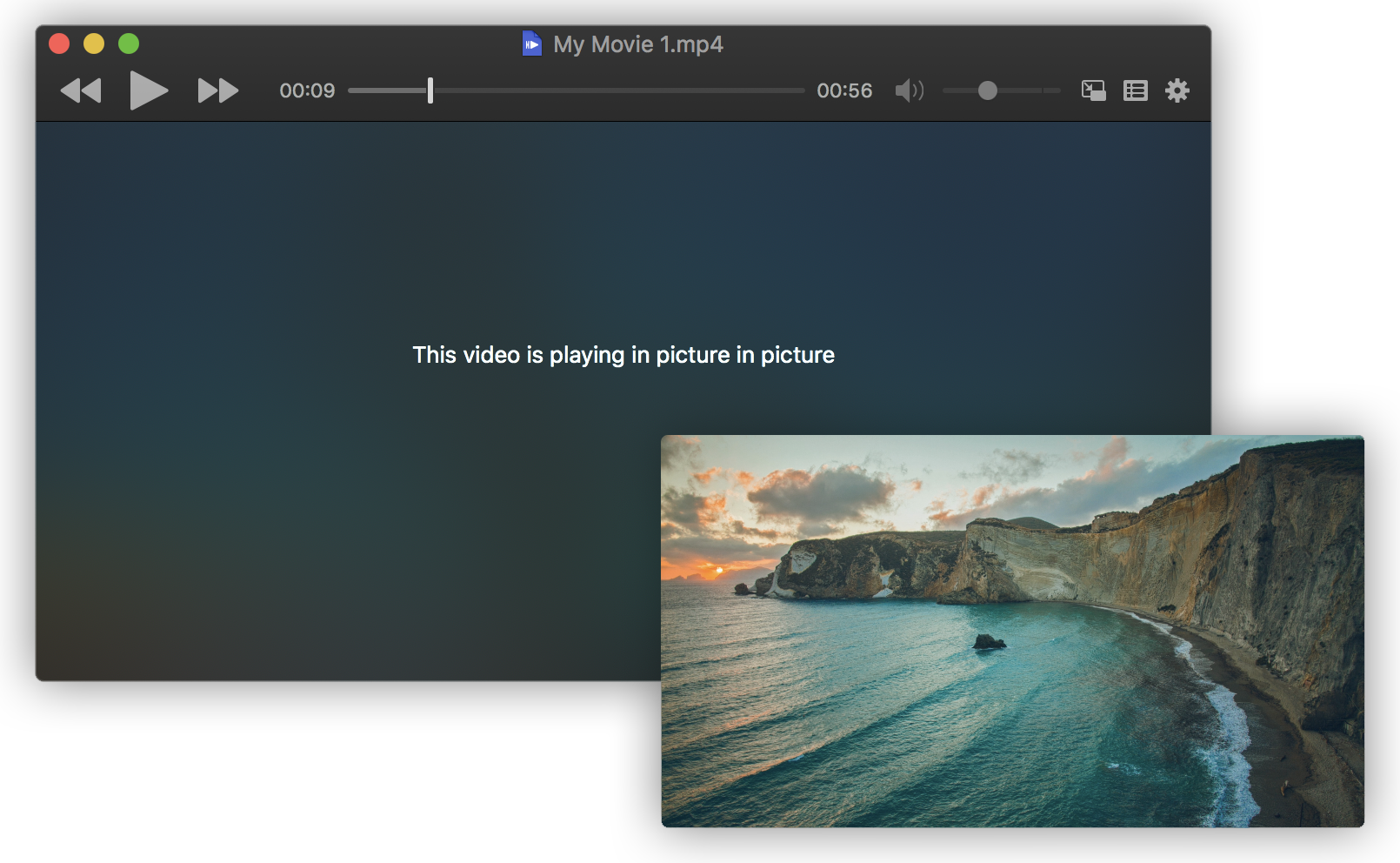Click the unplayed seek track after the playhead

tap(617, 90)
